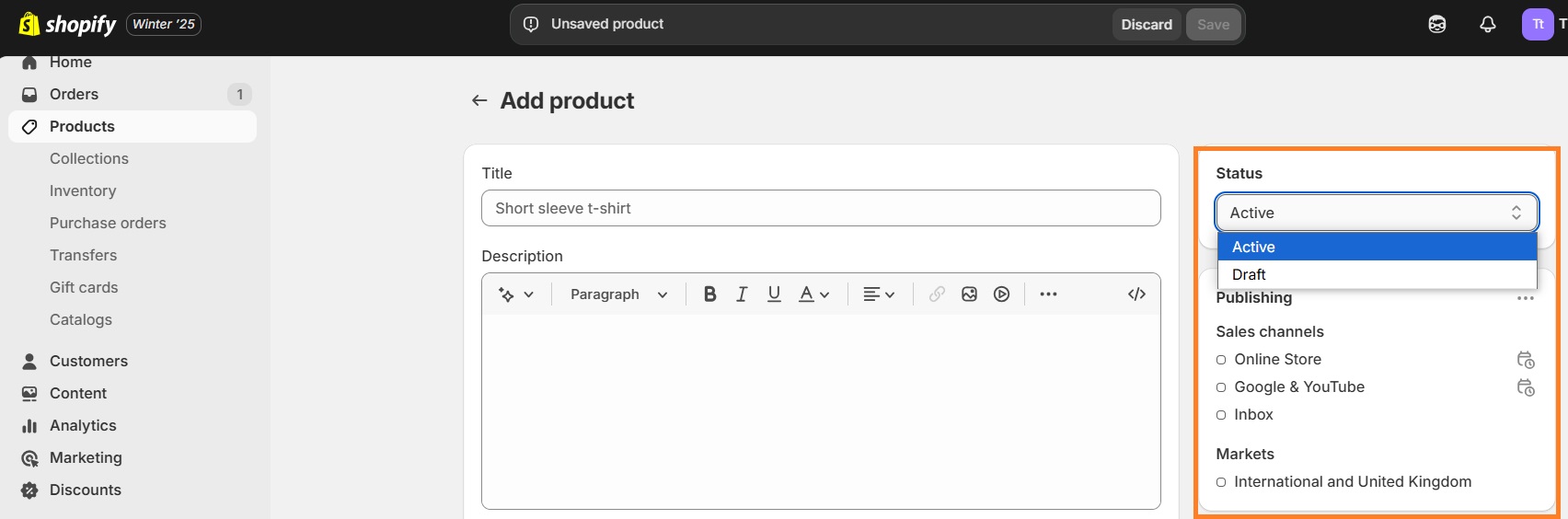Click the Content icon in sidebar
1568x519 pixels.
pyautogui.click(x=29, y=393)
